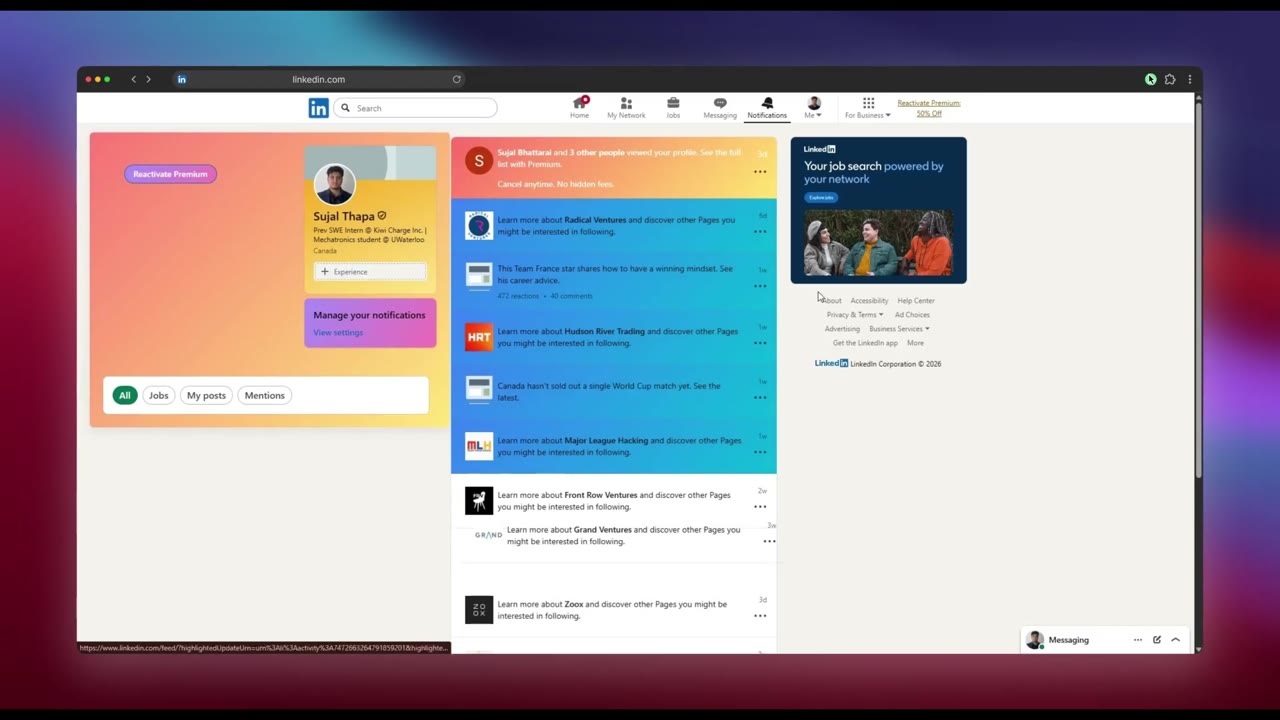Open options for Zoox notification
Image resolution: width=1280 pixels, height=720 pixels.
pos(760,616)
